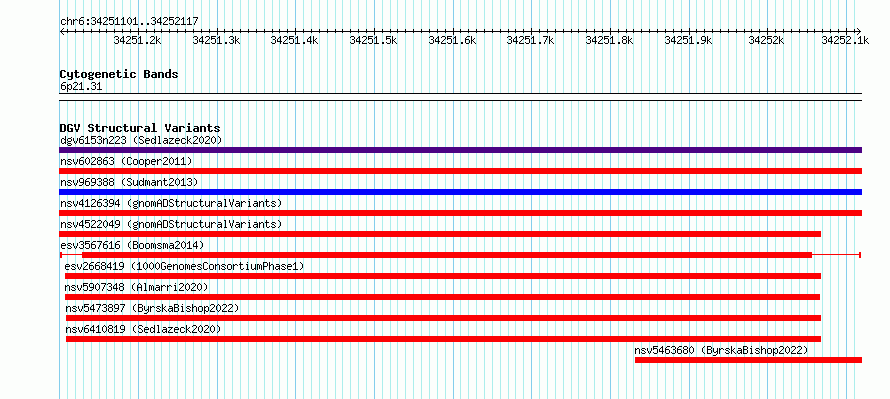
Task: Click the red nsv602863 variant bar
Action: (460, 171)
